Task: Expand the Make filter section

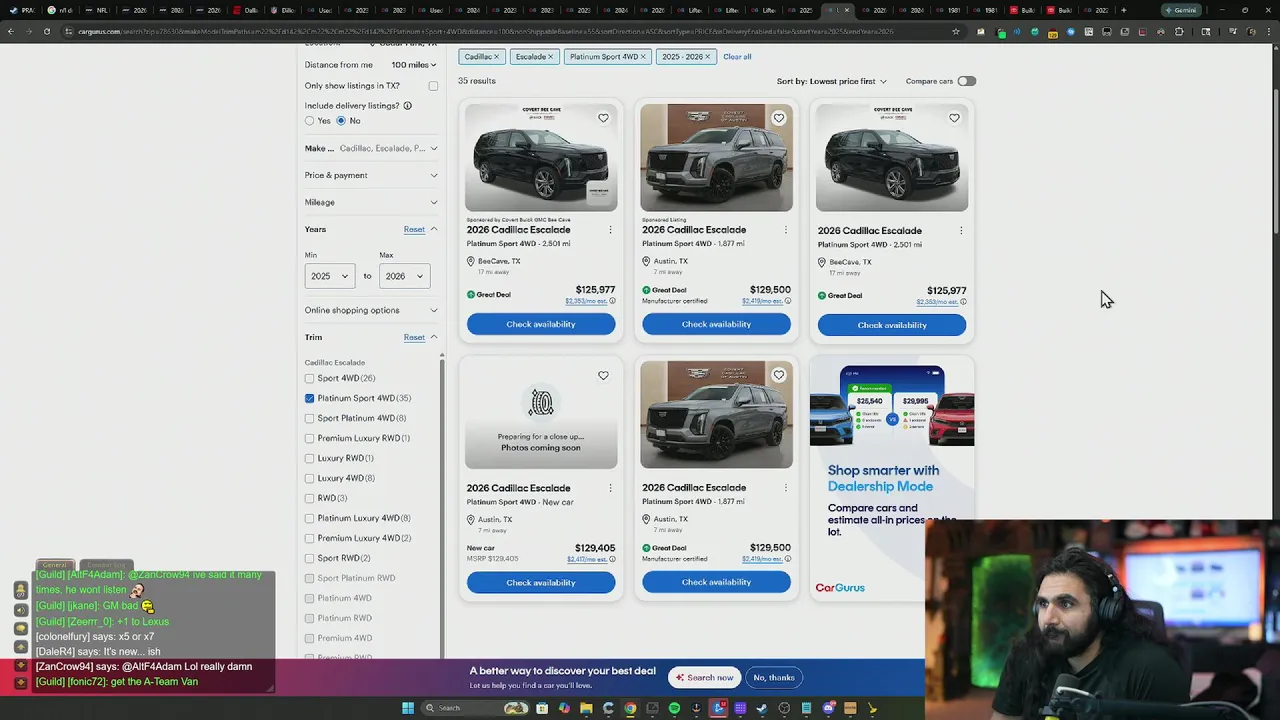Action: (x=371, y=148)
